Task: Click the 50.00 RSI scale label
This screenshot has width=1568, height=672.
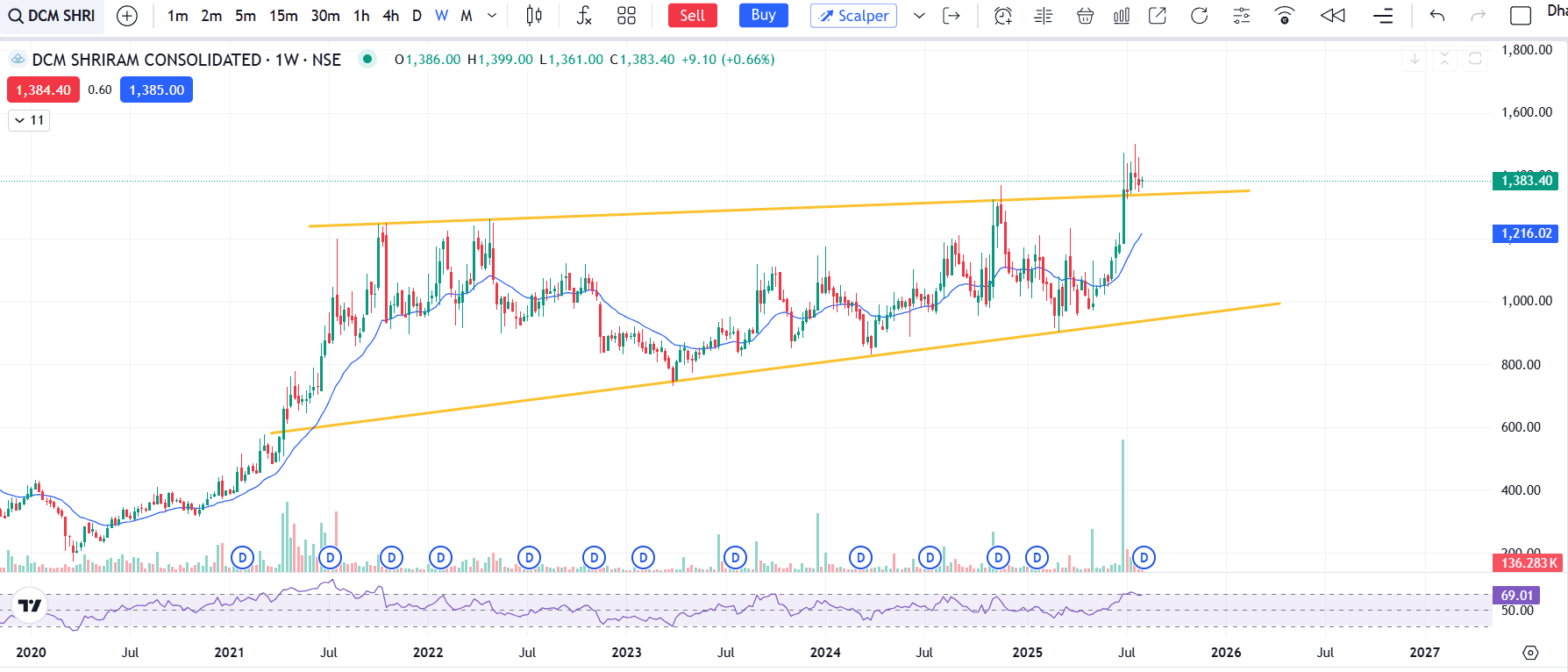Action: tap(1517, 611)
